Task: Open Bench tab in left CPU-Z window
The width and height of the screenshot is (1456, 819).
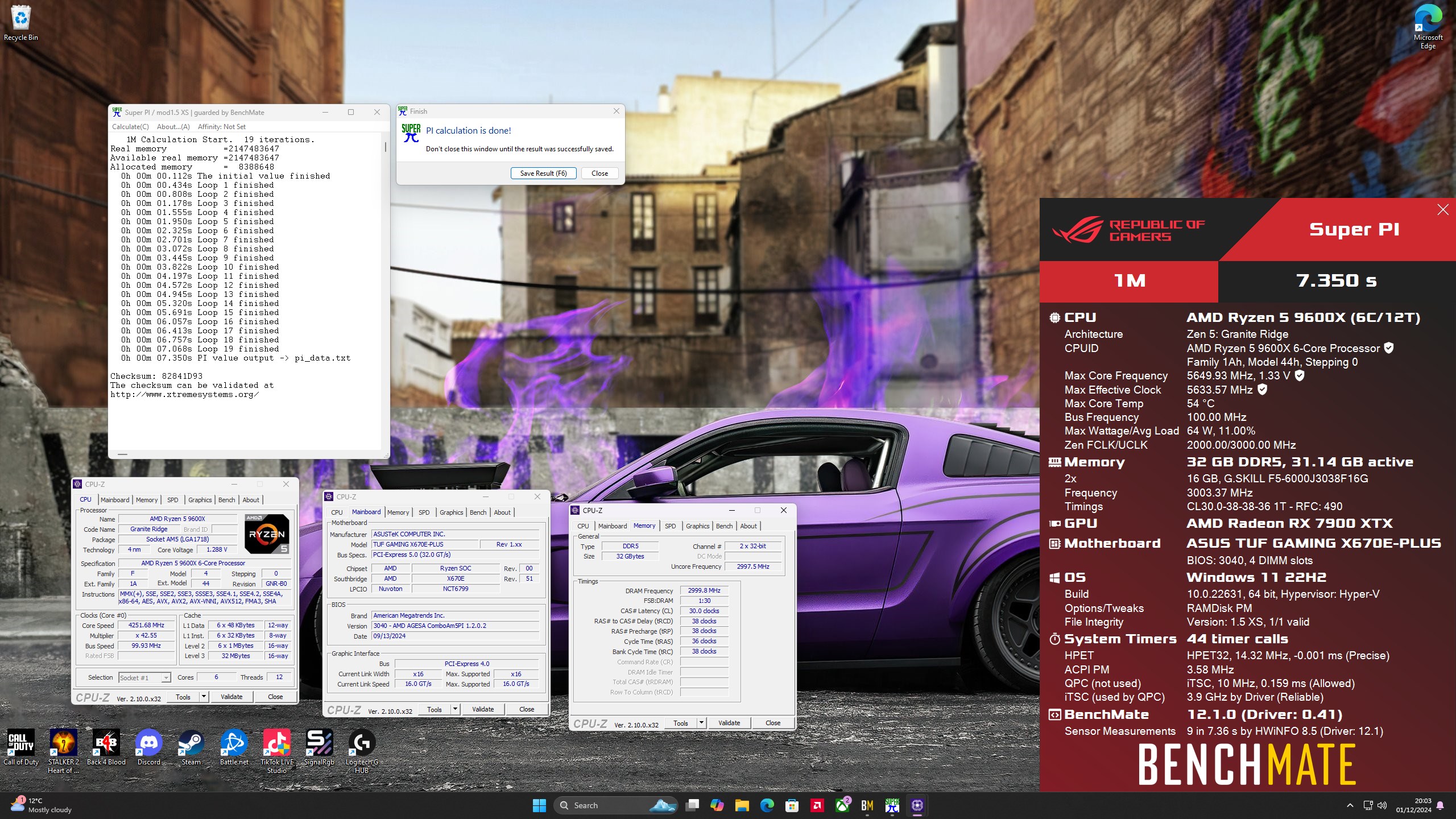Action: (226, 500)
